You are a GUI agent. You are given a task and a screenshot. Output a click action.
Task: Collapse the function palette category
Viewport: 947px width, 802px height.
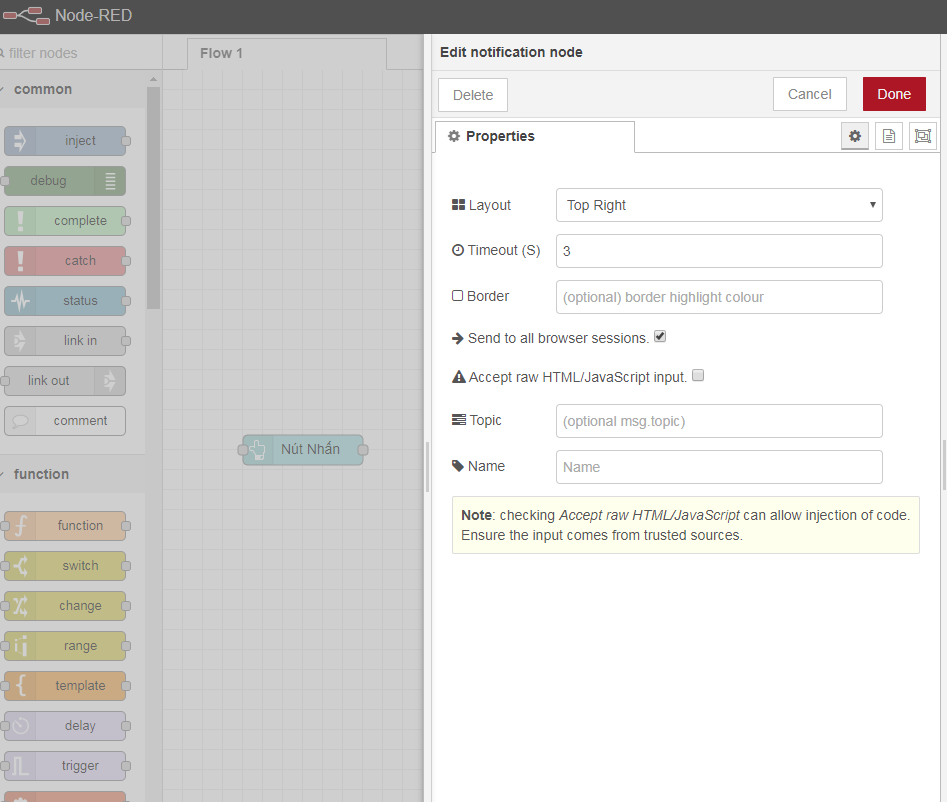pos(72,474)
